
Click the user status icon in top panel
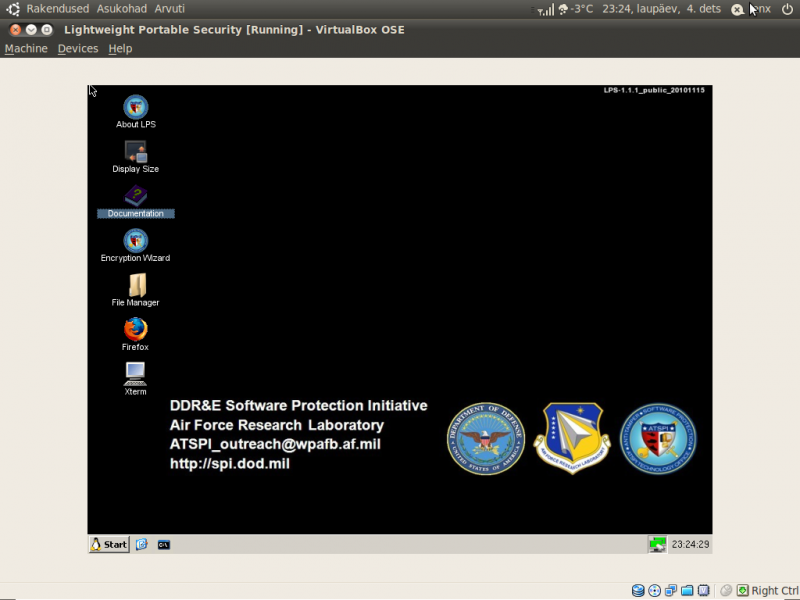pyautogui.click(x=737, y=9)
